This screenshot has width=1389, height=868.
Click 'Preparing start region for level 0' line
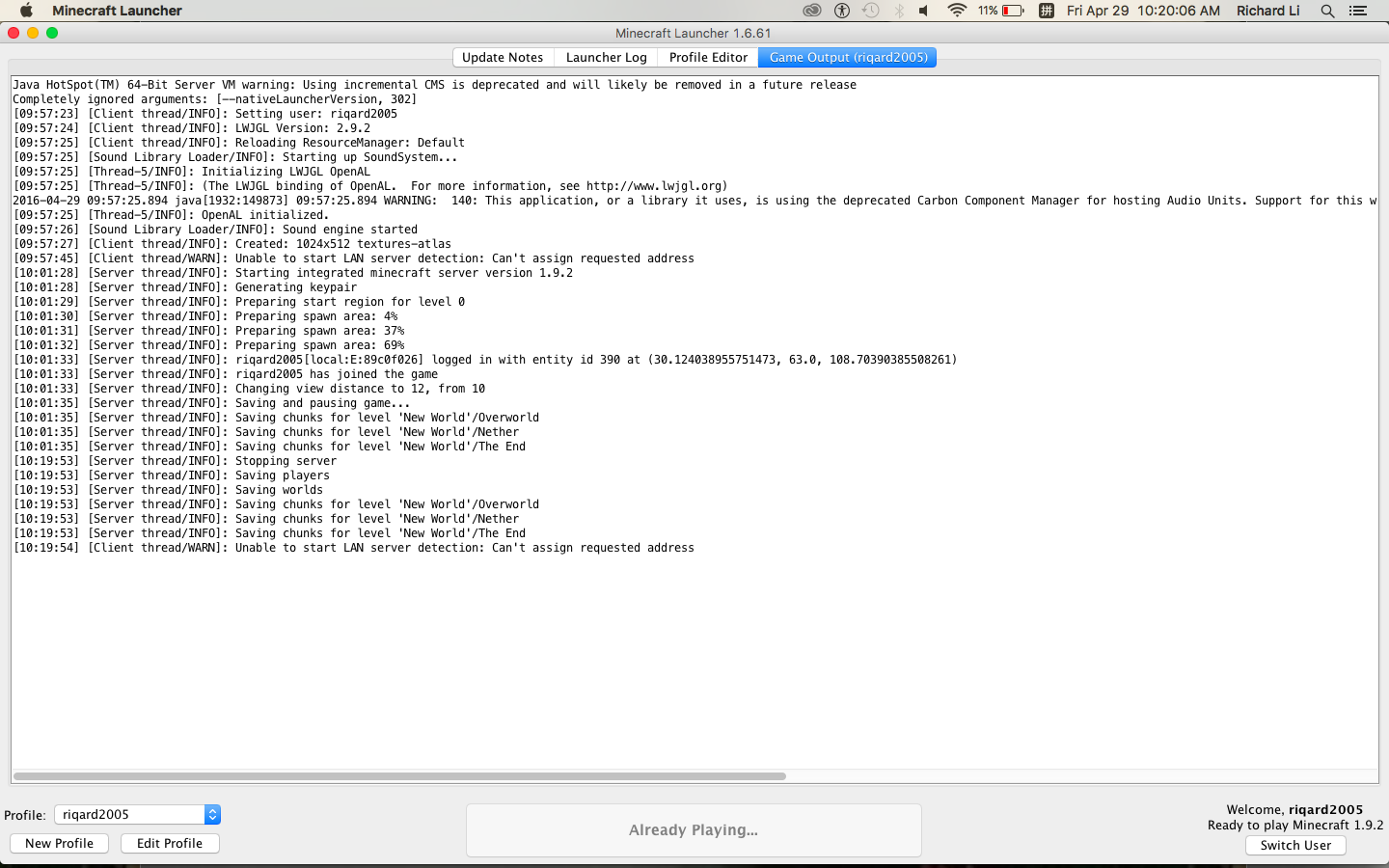pos(239,302)
